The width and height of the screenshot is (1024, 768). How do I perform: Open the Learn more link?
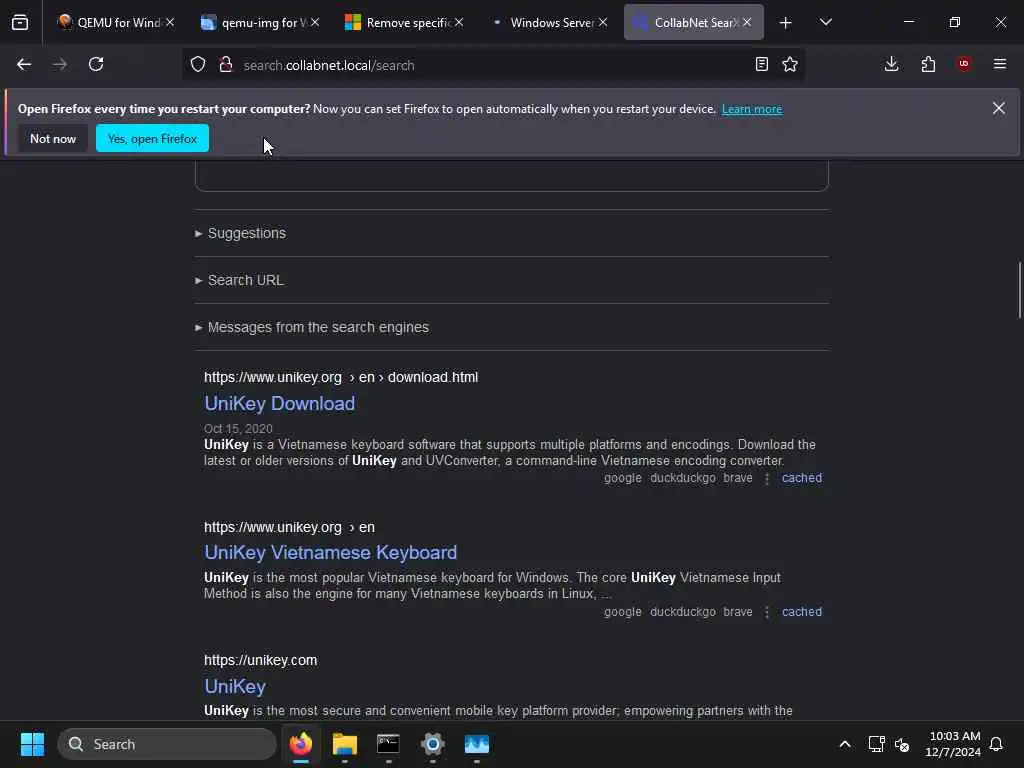(752, 109)
